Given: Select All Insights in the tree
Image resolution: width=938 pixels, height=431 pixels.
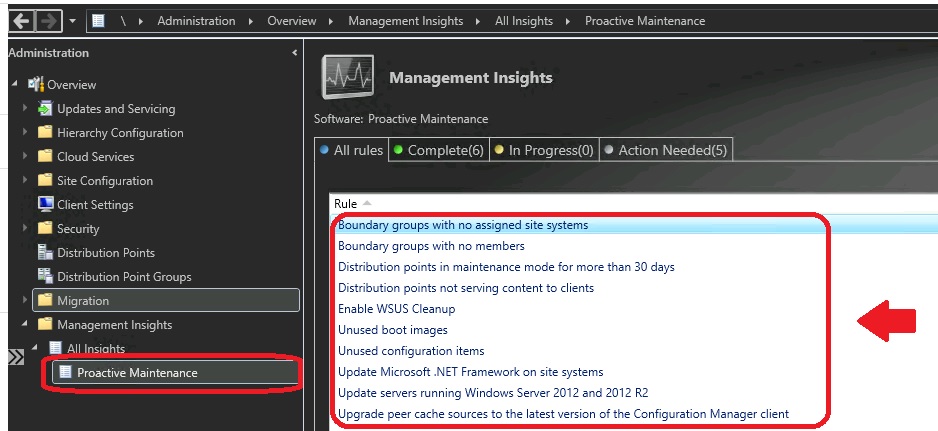Looking at the screenshot, I should 96,348.
